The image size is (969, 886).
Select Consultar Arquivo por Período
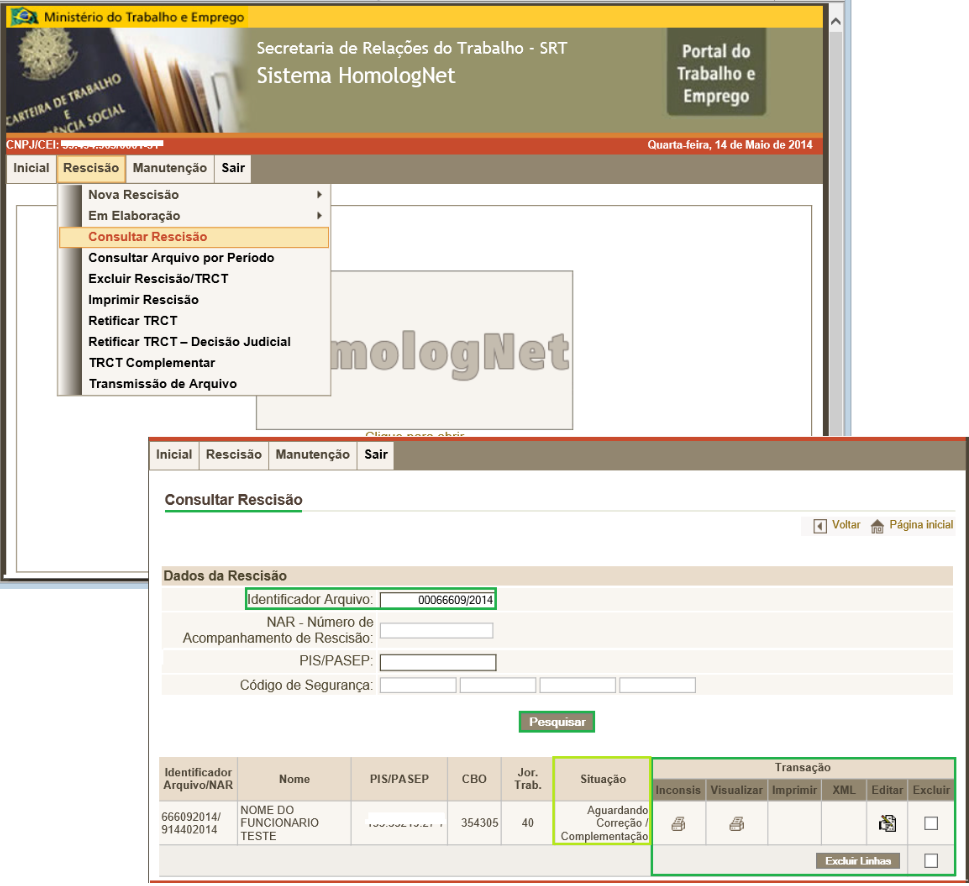(x=181, y=258)
